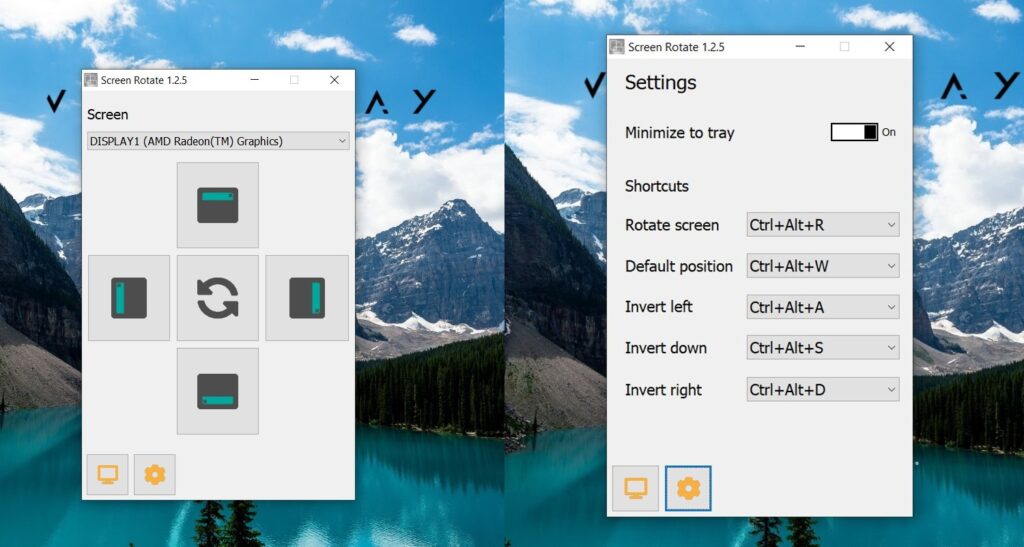Open the Default position shortcut dropdown
1024x547 pixels.
(x=823, y=266)
